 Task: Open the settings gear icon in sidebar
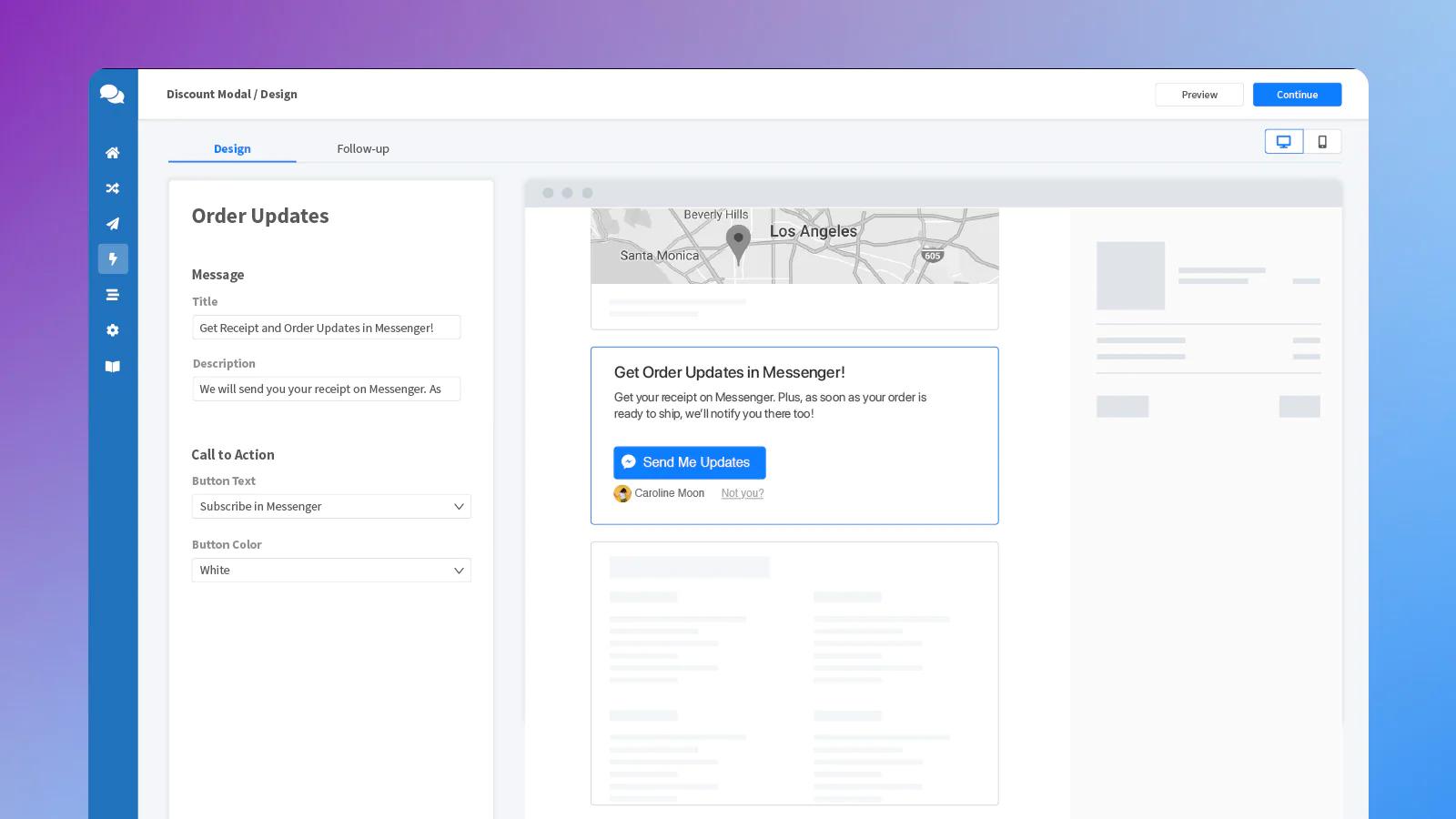[x=112, y=330]
